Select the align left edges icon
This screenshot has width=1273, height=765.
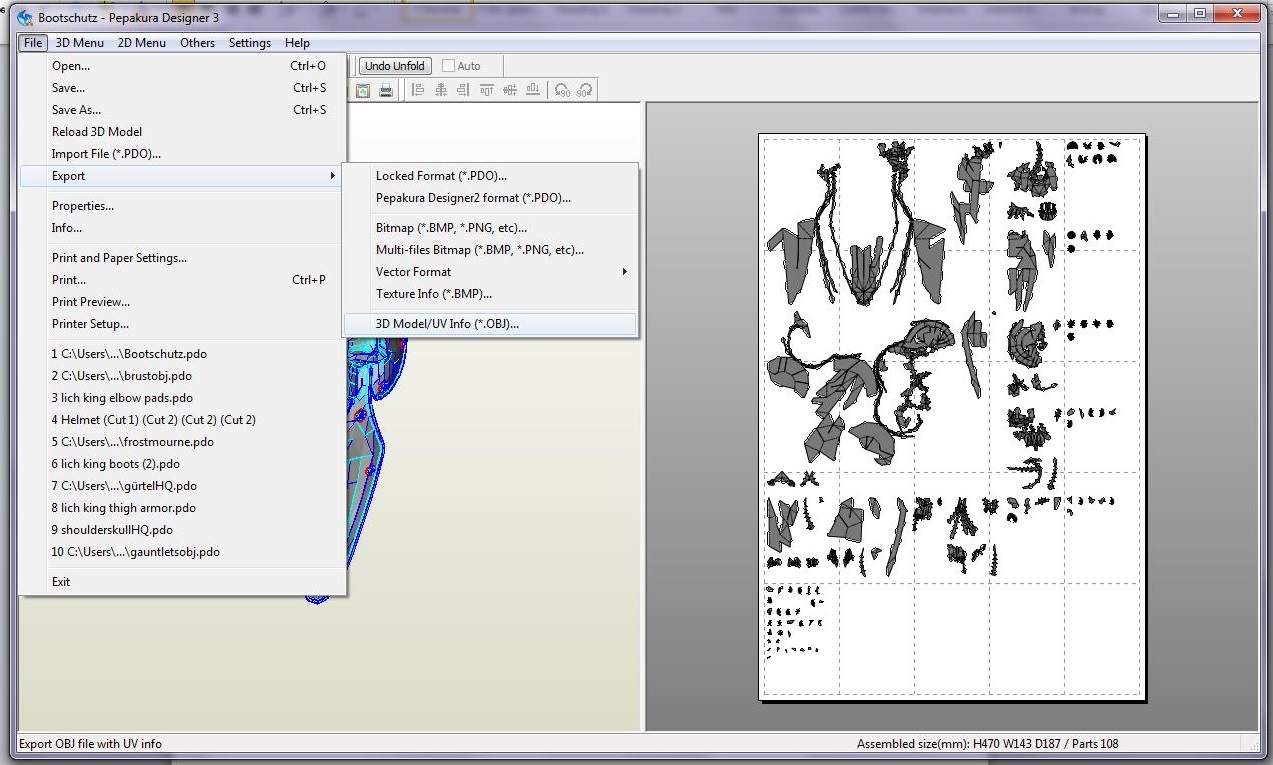(418, 90)
